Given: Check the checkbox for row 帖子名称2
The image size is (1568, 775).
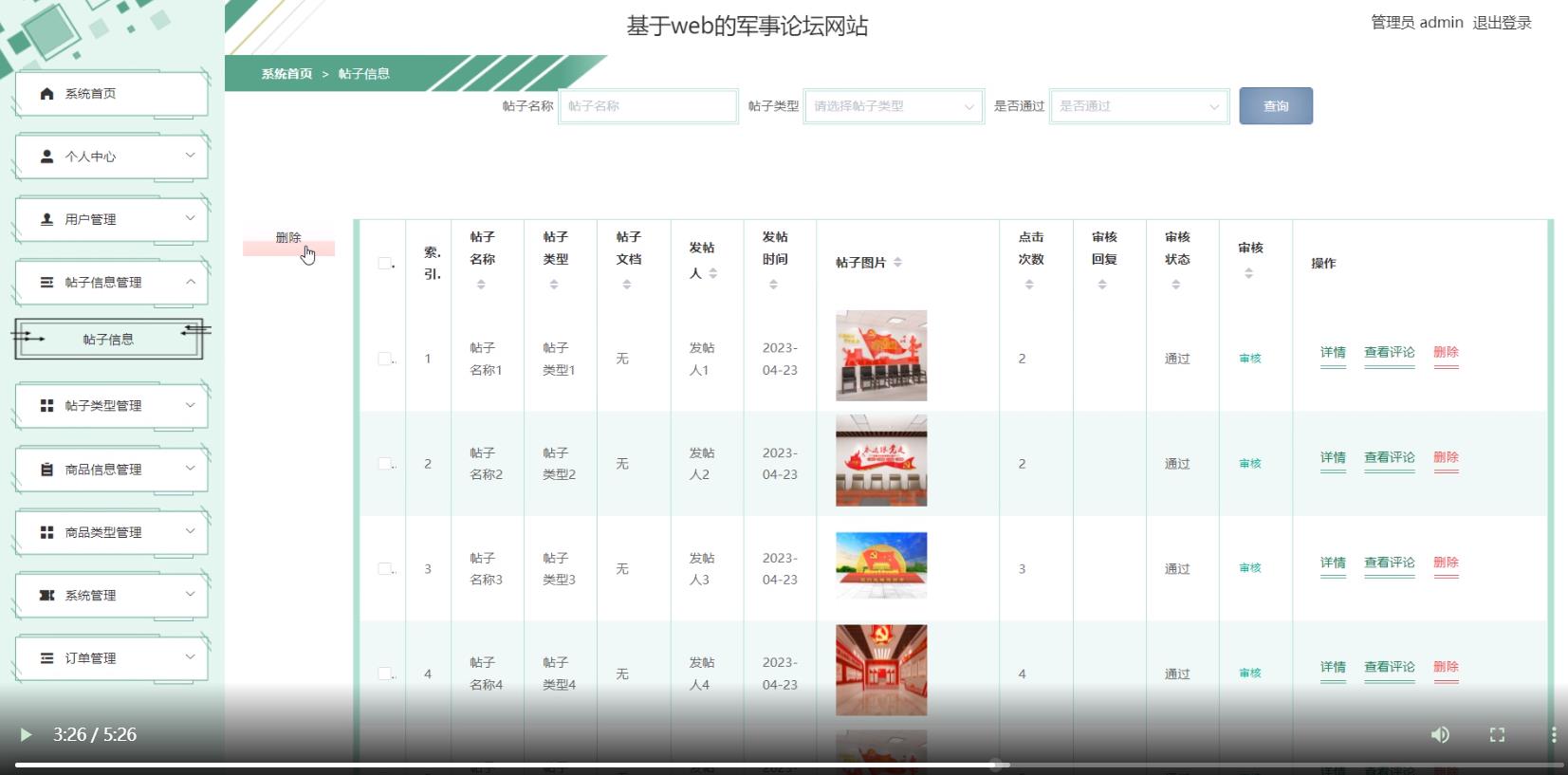Looking at the screenshot, I should [x=384, y=464].
